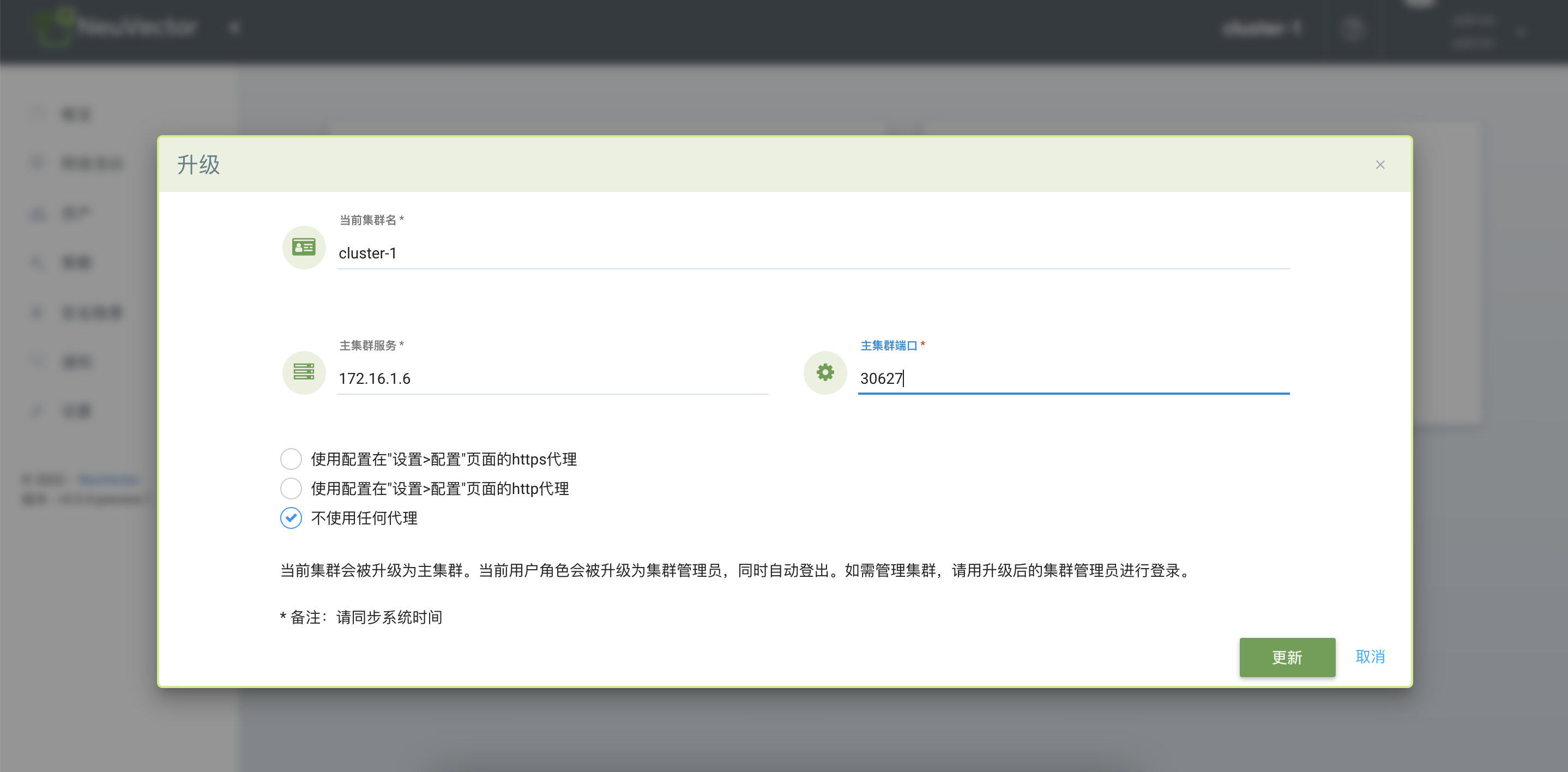Click the green gear icon beside 主集群端口

(x=825, y=372)
